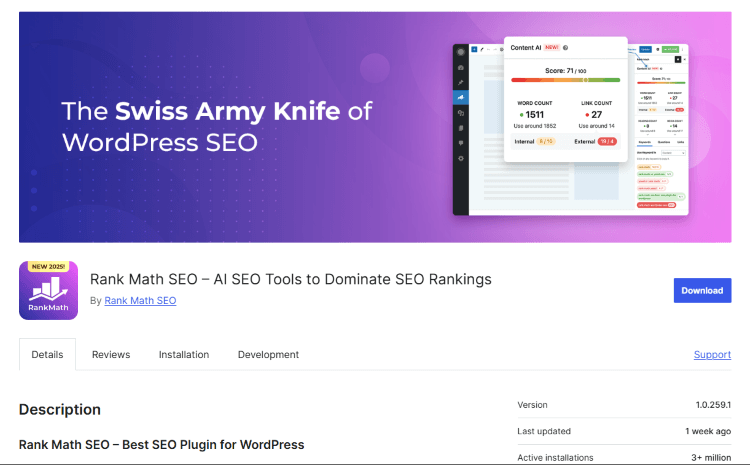Go to the Development tab

click(268, 354)
